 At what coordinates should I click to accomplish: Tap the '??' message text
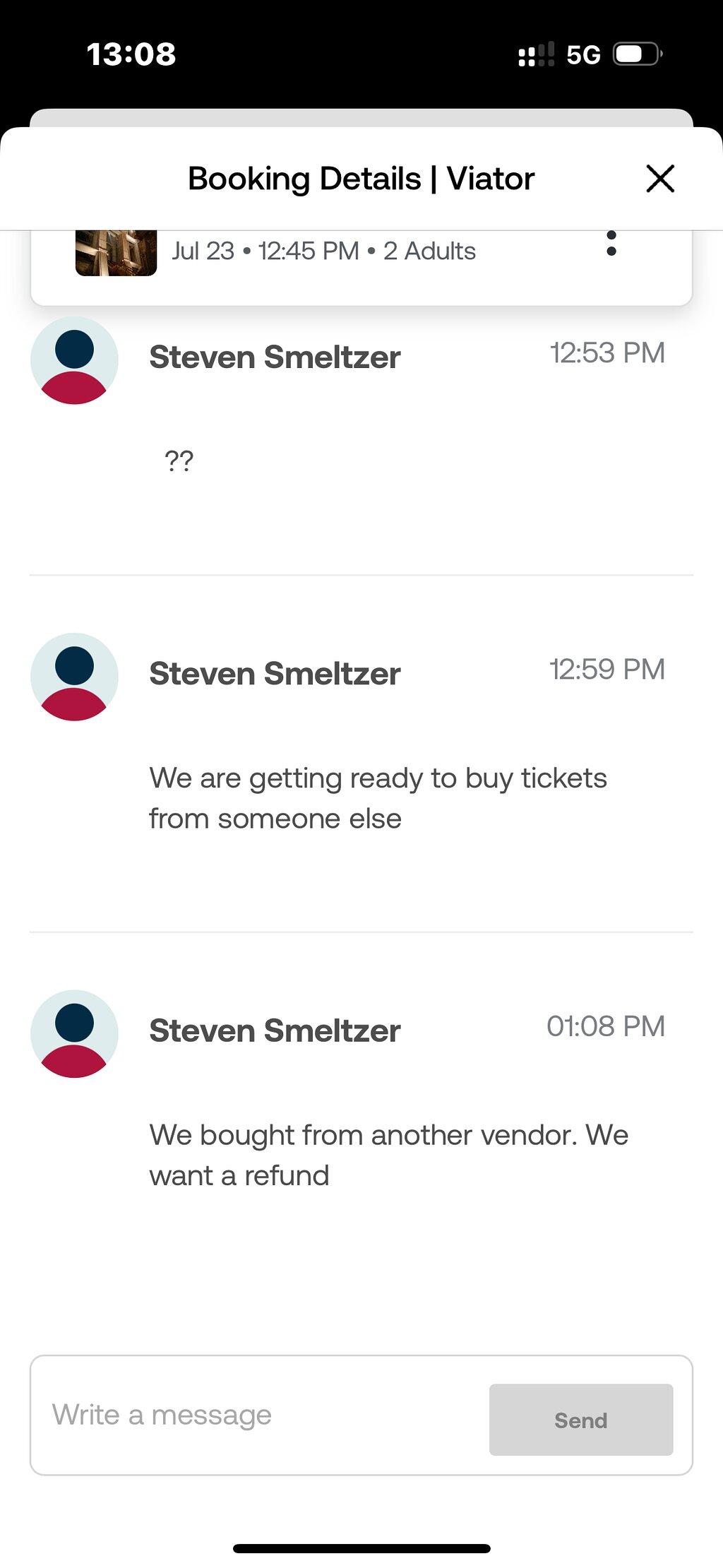[x=179, y=461]
